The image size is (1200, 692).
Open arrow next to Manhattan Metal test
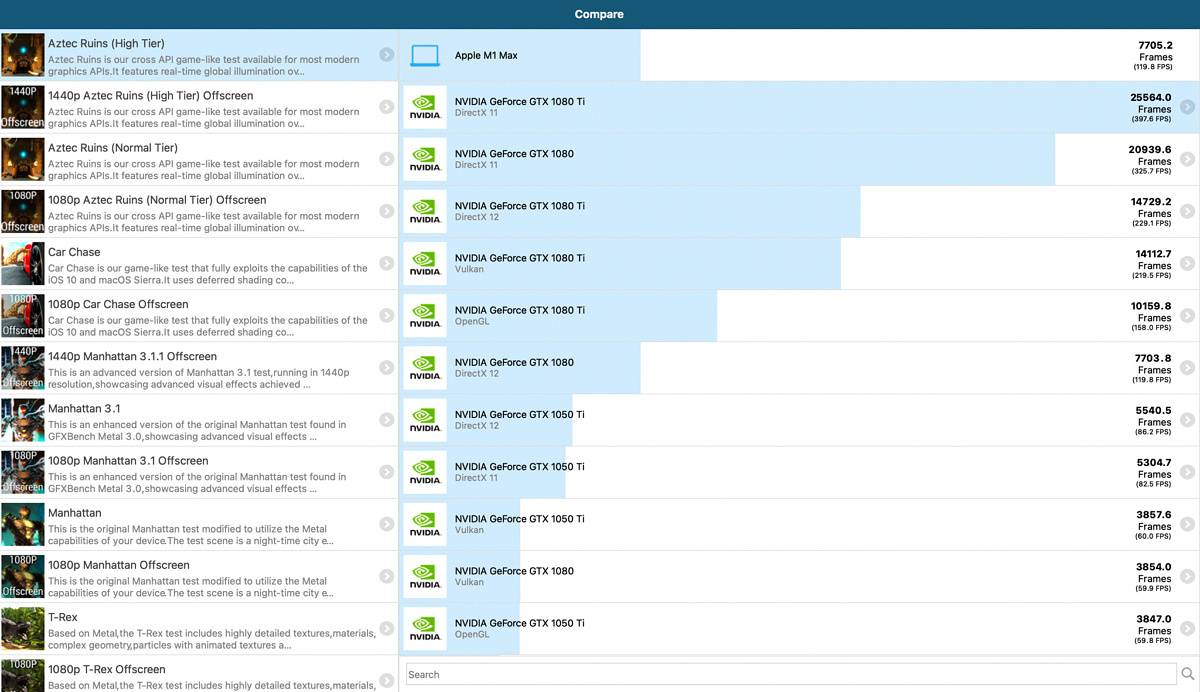(386, 523)
